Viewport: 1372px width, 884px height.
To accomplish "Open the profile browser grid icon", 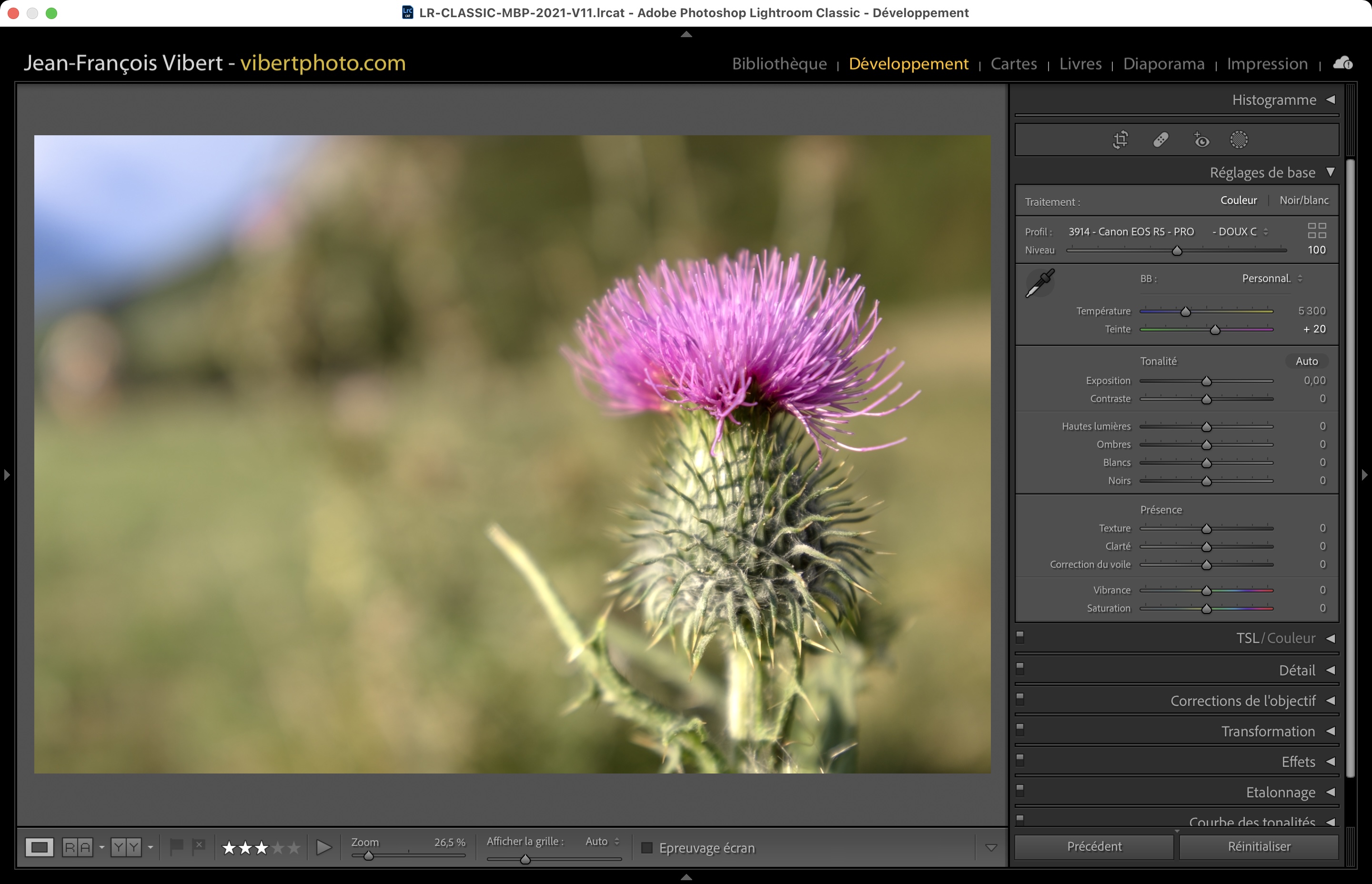I will [1316, 231].
